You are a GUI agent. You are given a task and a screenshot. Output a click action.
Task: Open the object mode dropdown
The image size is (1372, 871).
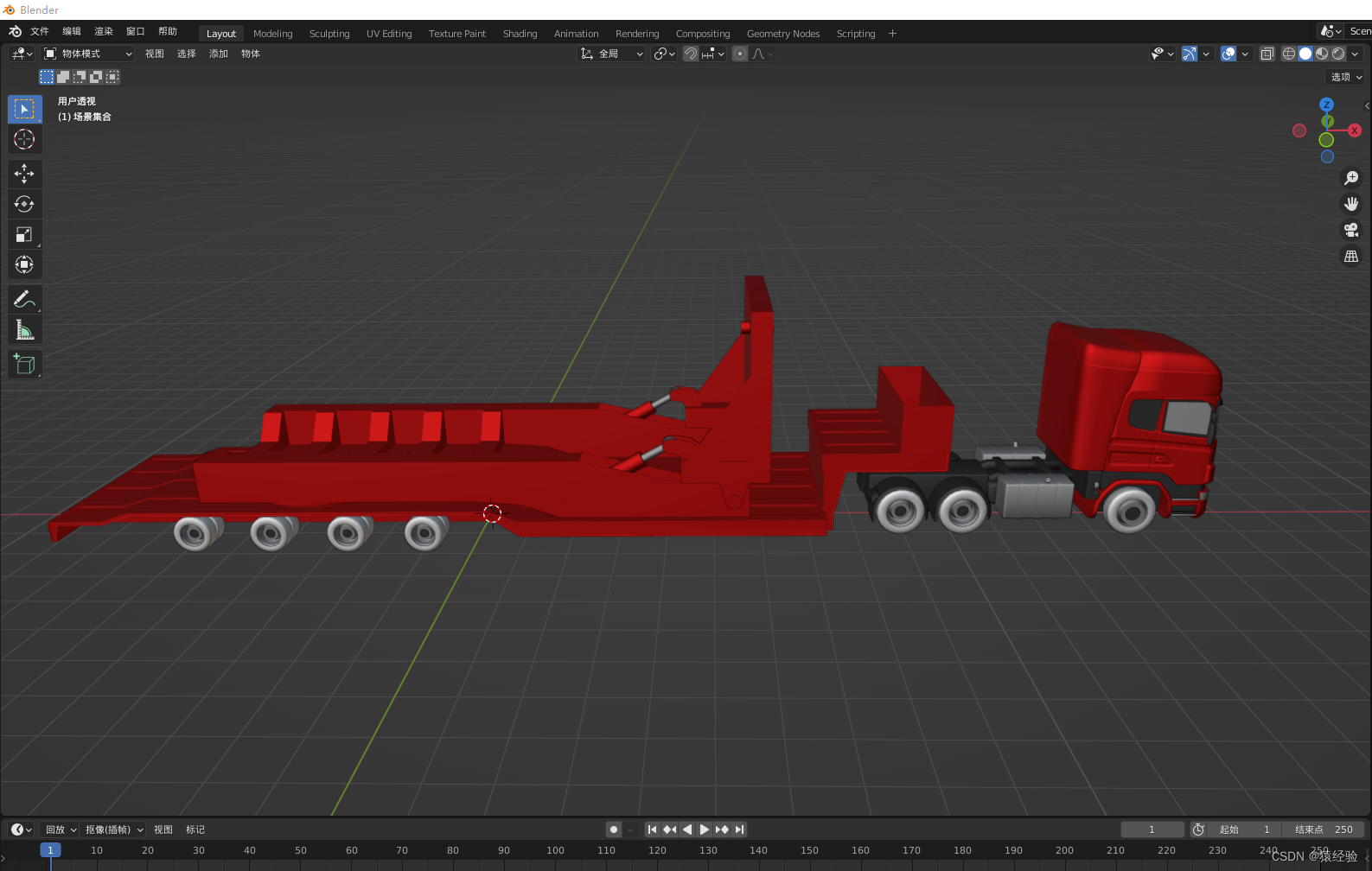88,54
